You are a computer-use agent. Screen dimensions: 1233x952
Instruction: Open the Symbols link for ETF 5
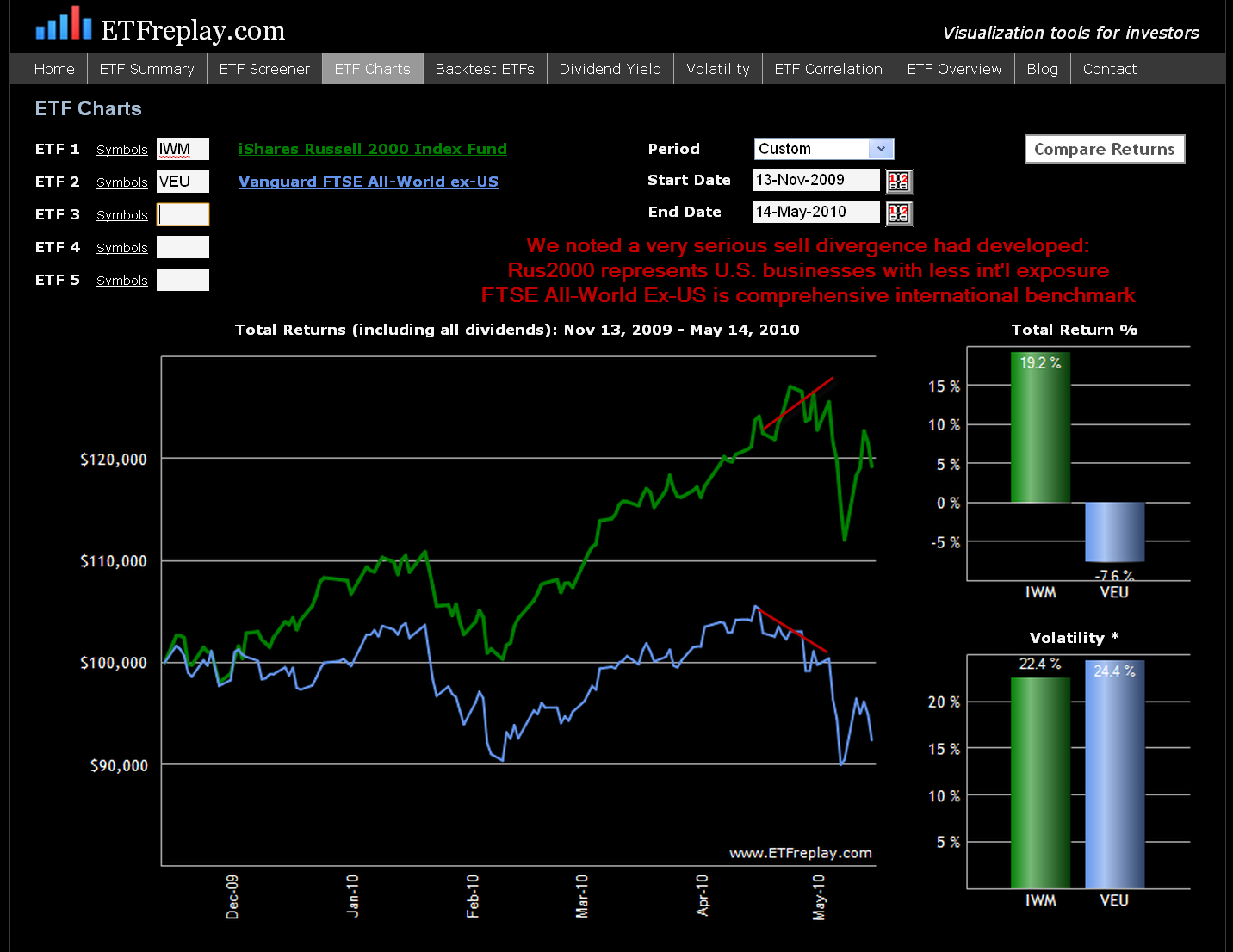click(122, 281)
